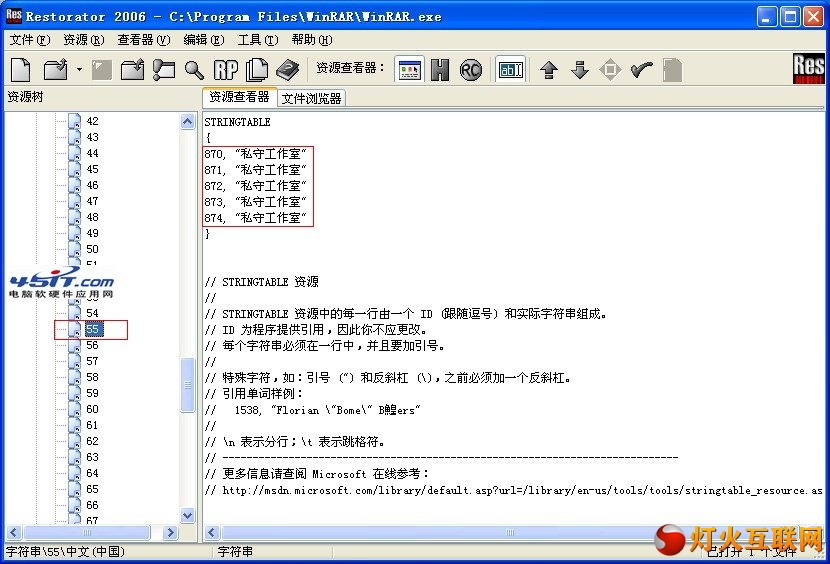Switch to hex view mode (H)
The image size is (830, 564).
pyautogui.click(x=440, y=69)
